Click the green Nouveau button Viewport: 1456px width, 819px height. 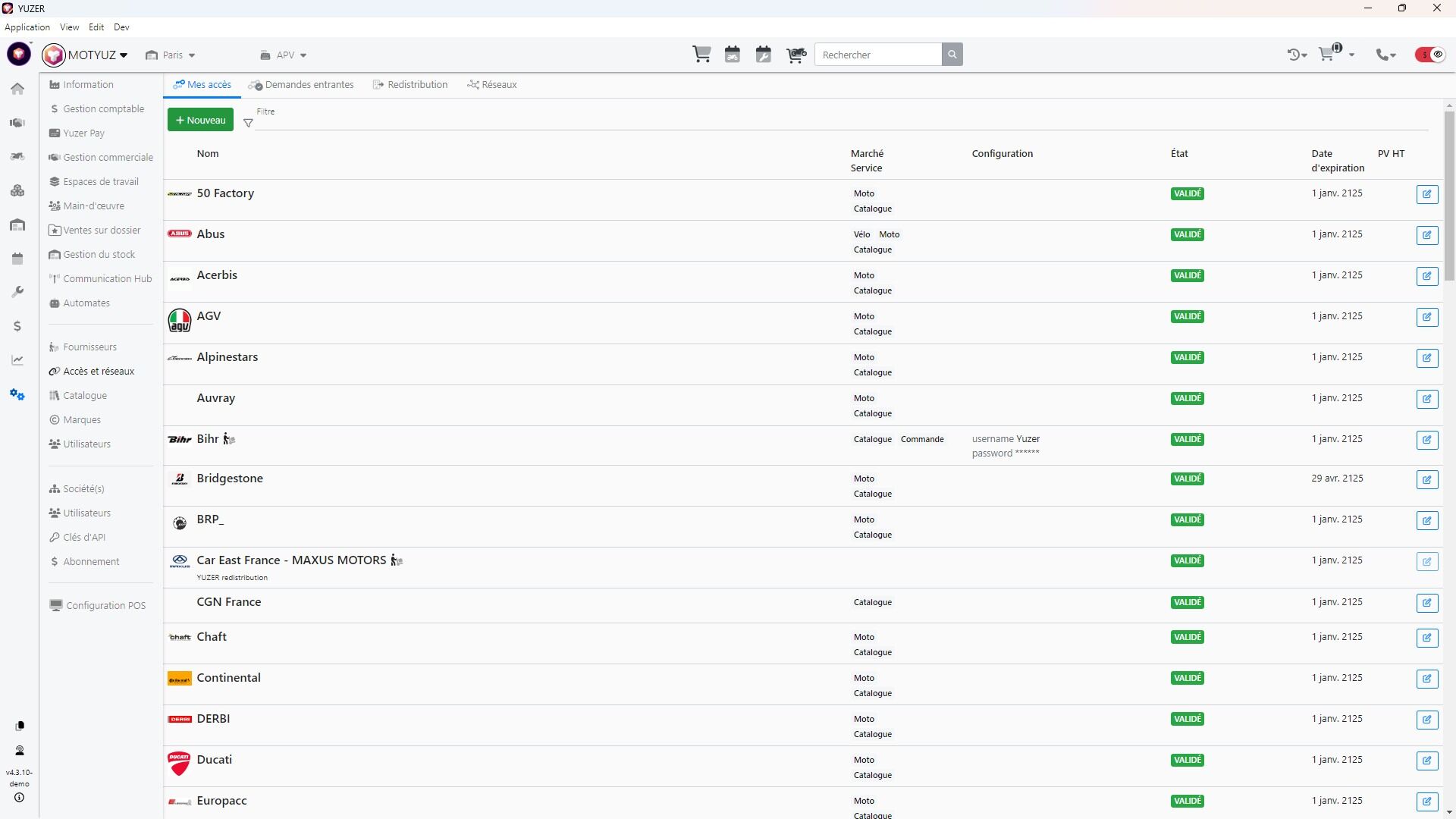[x=200, y=120]
